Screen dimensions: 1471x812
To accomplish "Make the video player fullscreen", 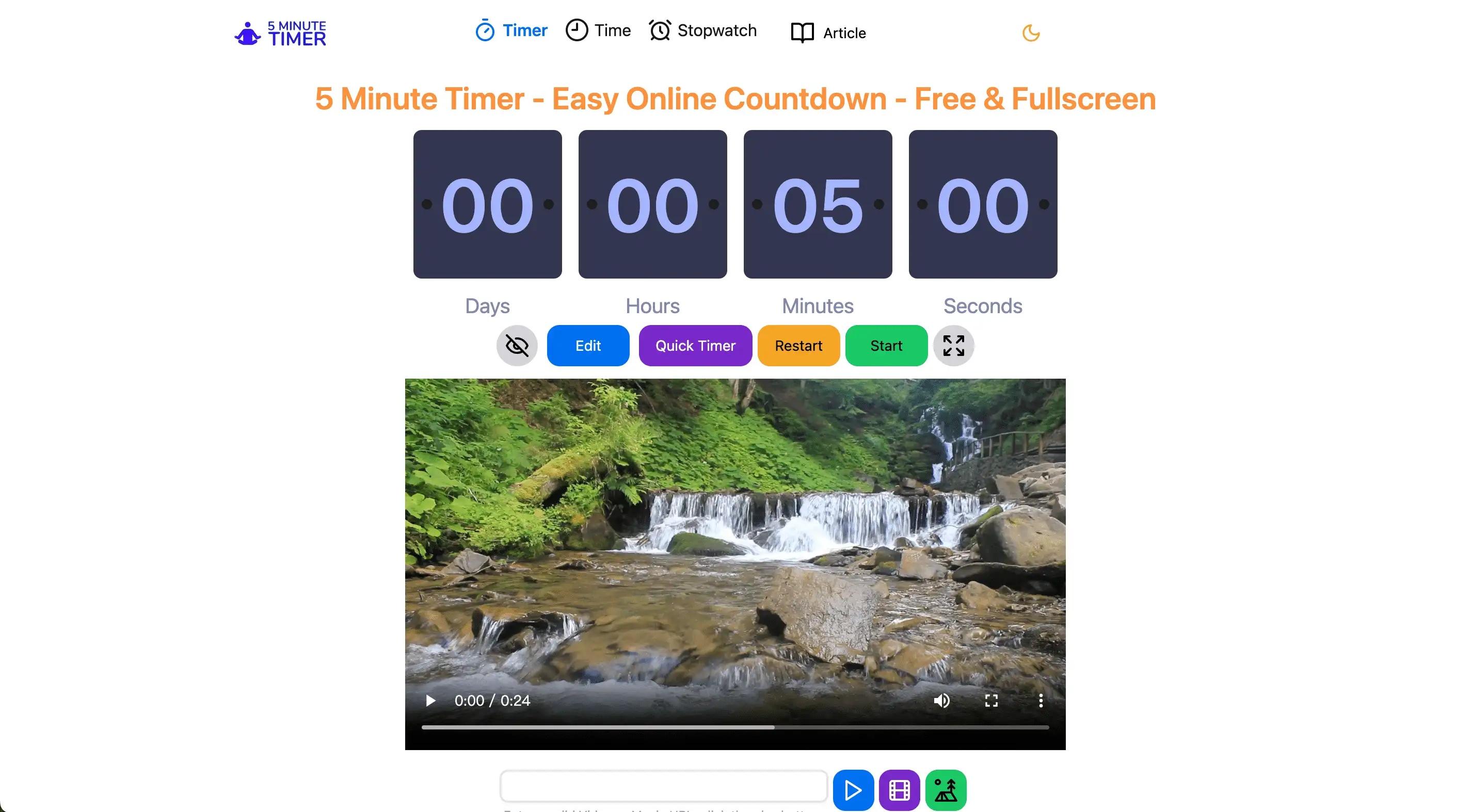I will pos(992,700).
